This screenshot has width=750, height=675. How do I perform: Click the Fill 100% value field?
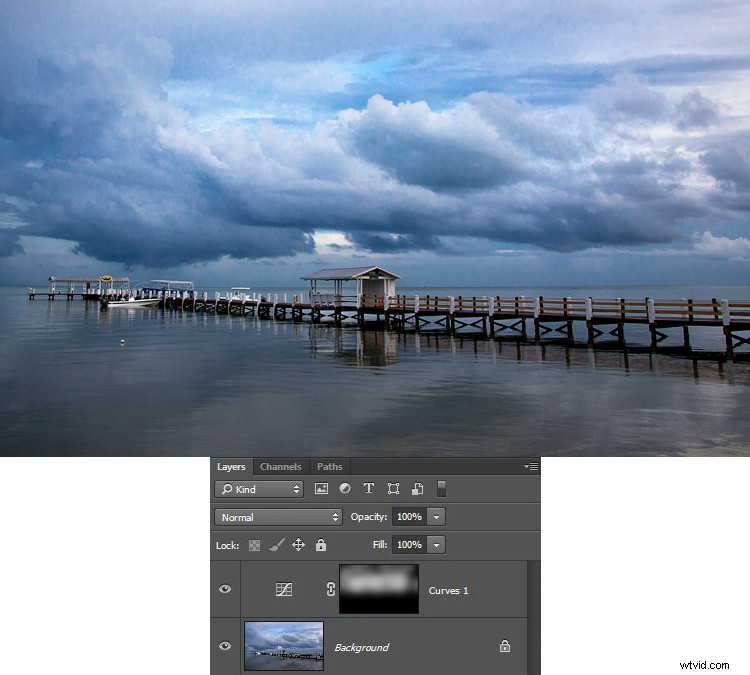pos(409,544)
